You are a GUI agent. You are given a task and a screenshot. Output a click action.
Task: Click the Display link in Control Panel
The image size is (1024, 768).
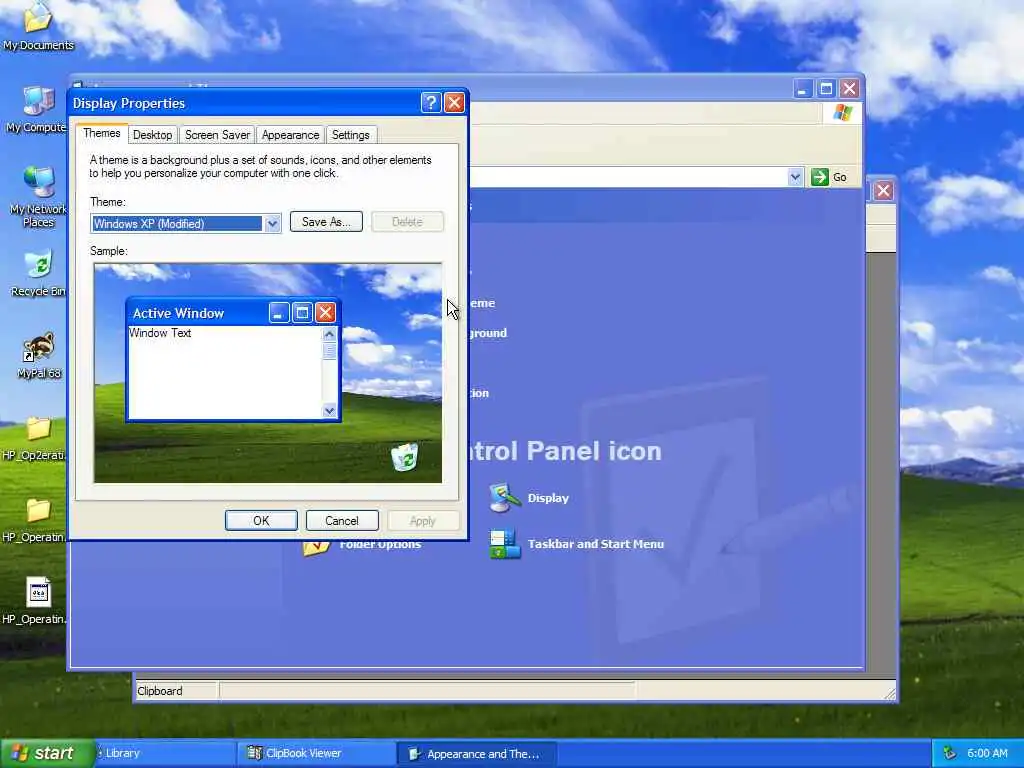point(548,498)
